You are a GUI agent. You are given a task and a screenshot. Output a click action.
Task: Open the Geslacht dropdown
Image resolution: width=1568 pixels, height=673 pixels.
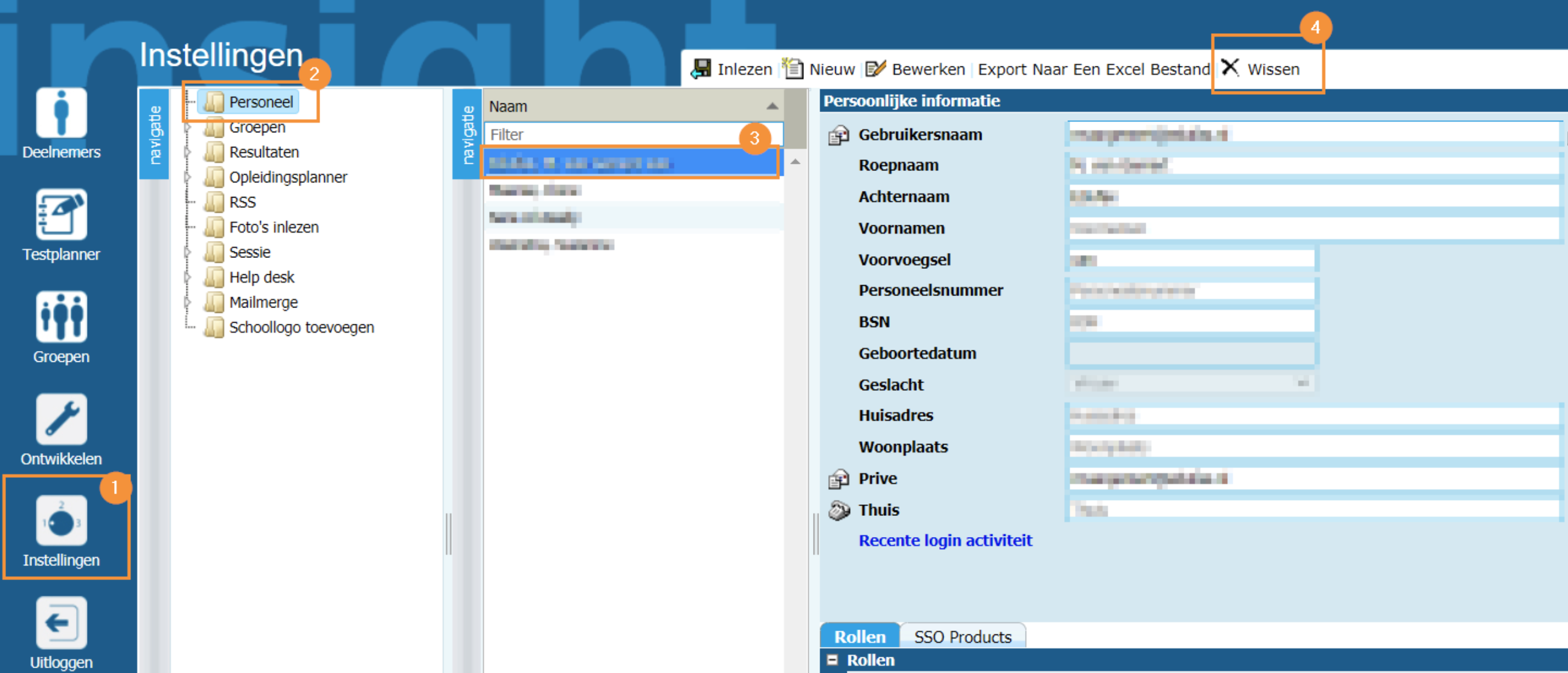coord(1302,383)
